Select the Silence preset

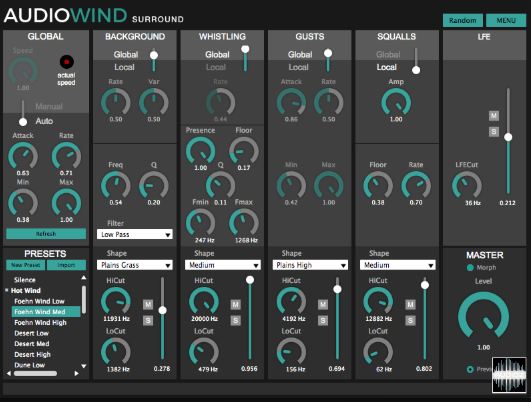(25, 280)
